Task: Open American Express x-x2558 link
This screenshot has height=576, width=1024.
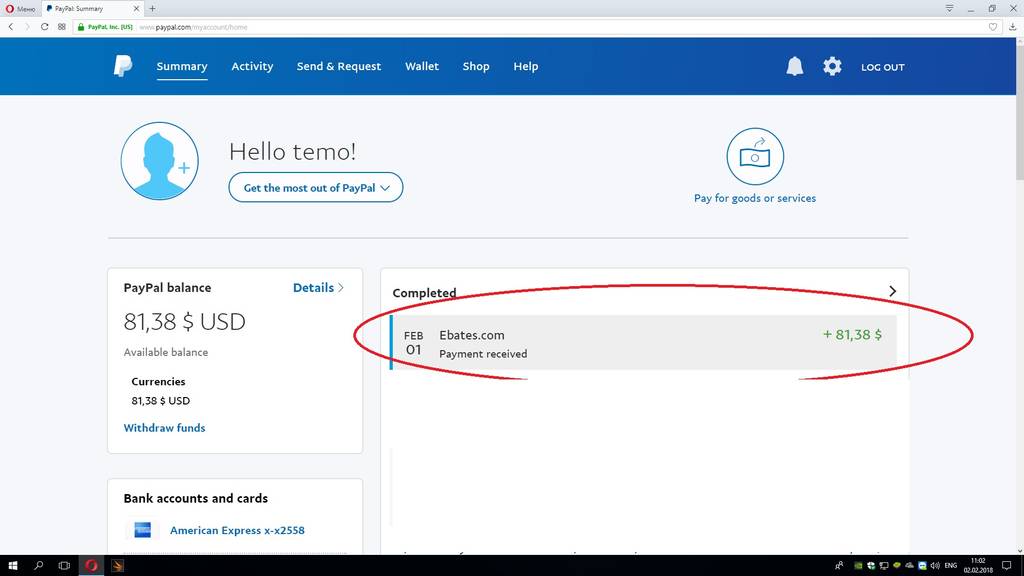Action: click(x=237, y=530)
